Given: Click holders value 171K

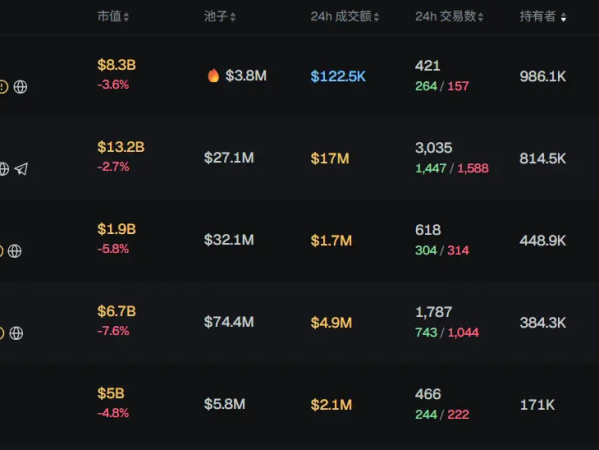Looking at the screenshot, I should (537, 405).
